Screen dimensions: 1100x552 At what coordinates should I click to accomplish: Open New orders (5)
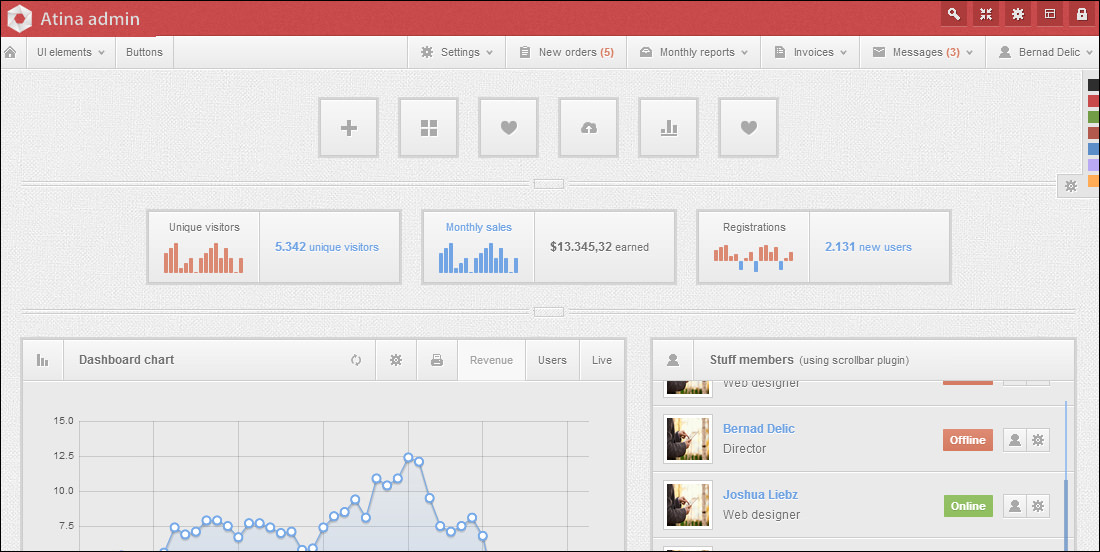[x=566, y=53]
